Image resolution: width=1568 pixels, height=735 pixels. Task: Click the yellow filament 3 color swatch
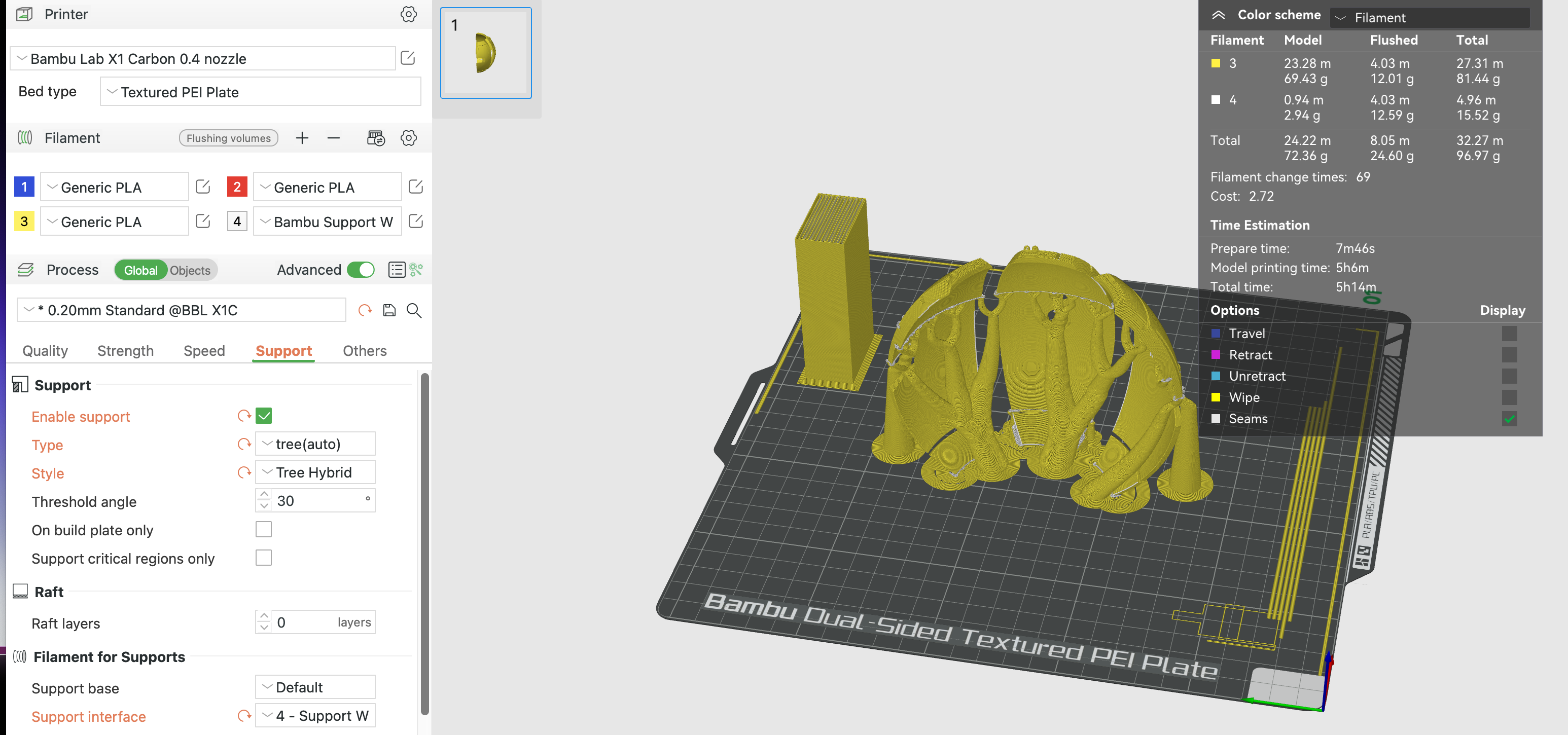pyautogui.click(x=1217, y=63)
